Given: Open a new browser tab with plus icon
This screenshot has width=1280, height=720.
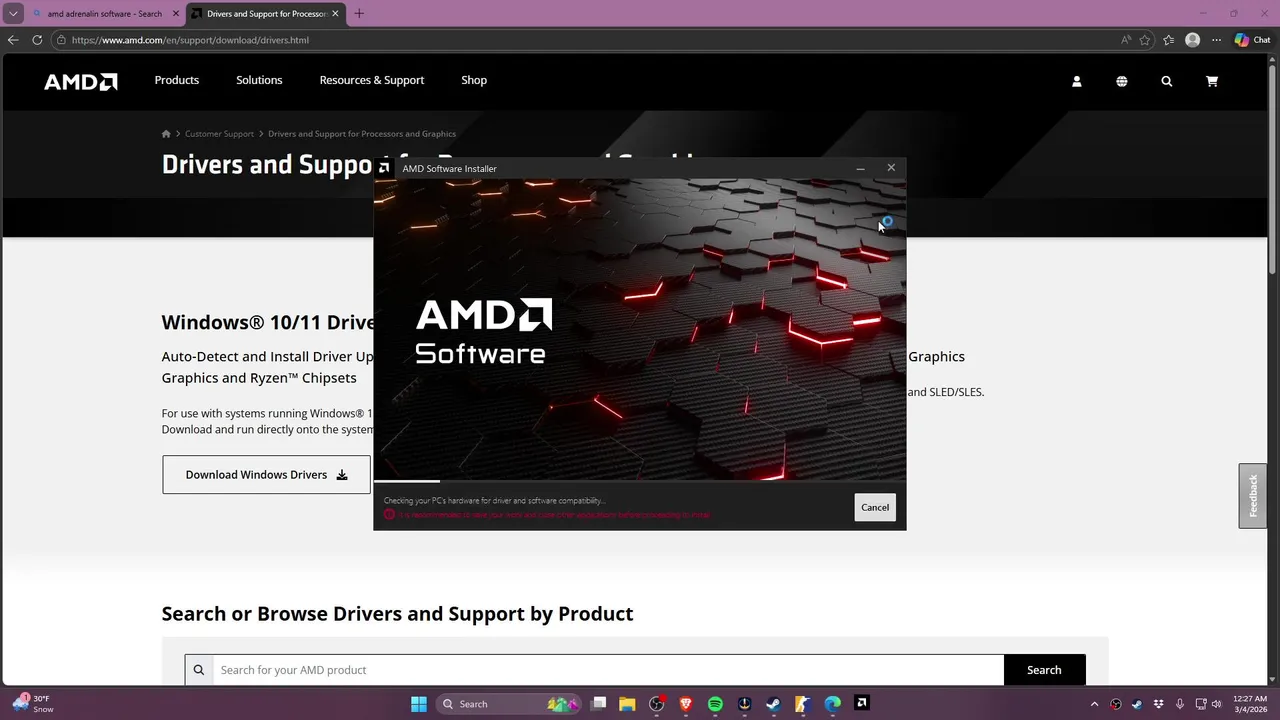Looking at the screenshot, I should (359, 14).
